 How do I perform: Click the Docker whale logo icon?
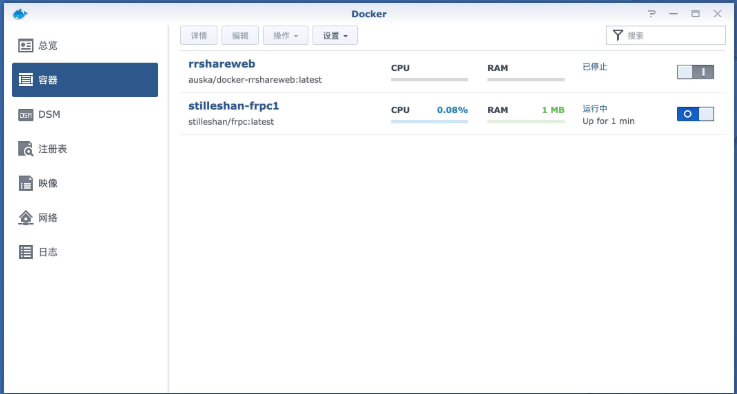pyautogui.click(x=20, y=14)
